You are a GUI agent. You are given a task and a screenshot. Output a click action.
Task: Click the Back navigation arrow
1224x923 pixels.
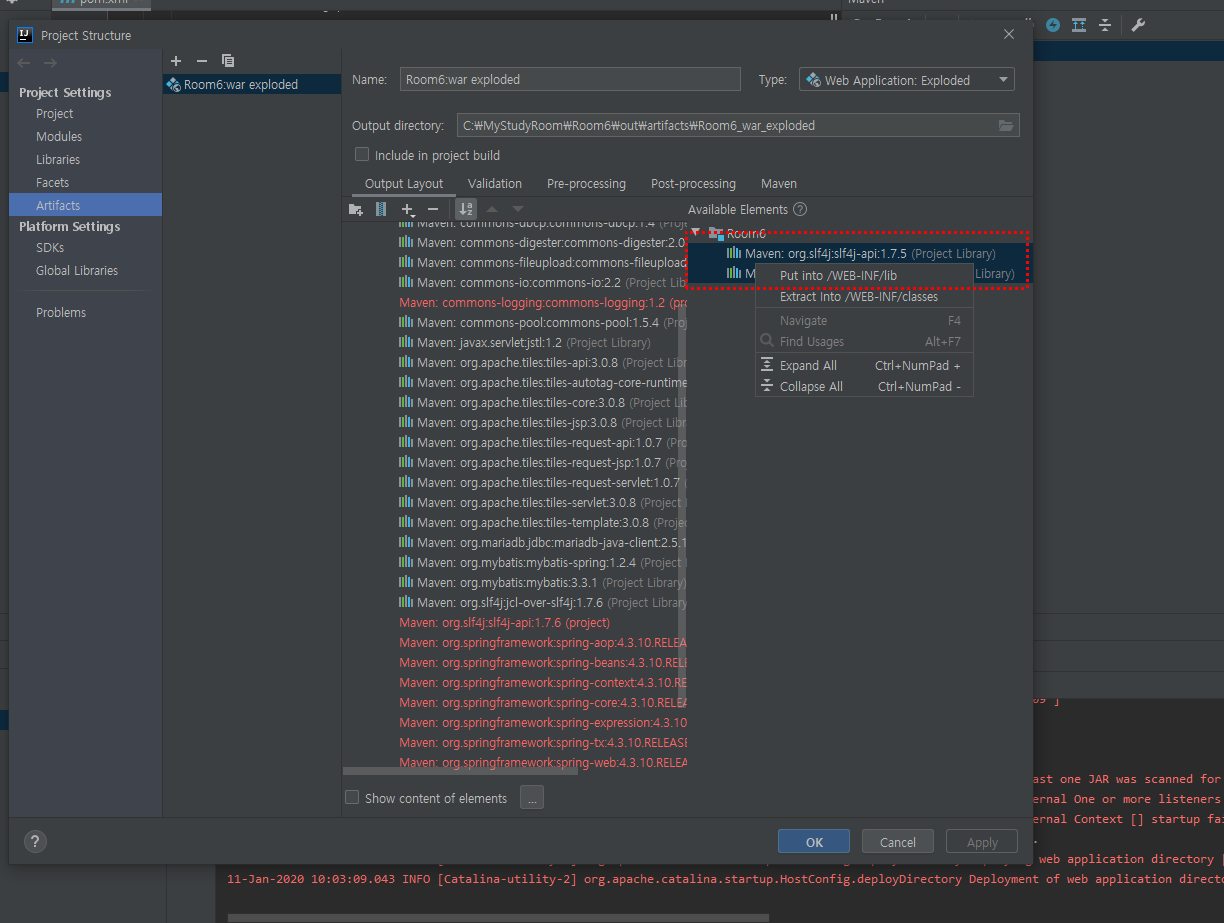point(25,63)
